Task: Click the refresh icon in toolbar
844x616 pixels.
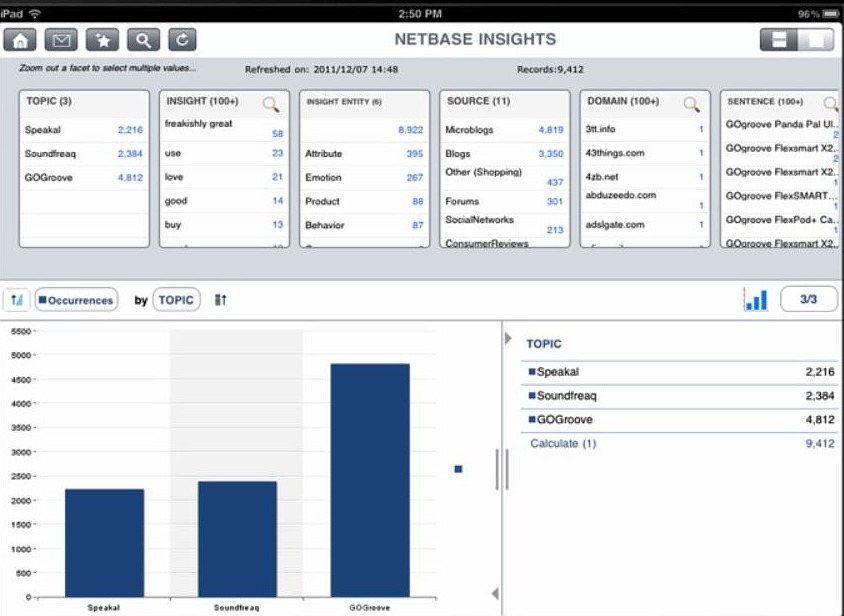Action: 182,40
